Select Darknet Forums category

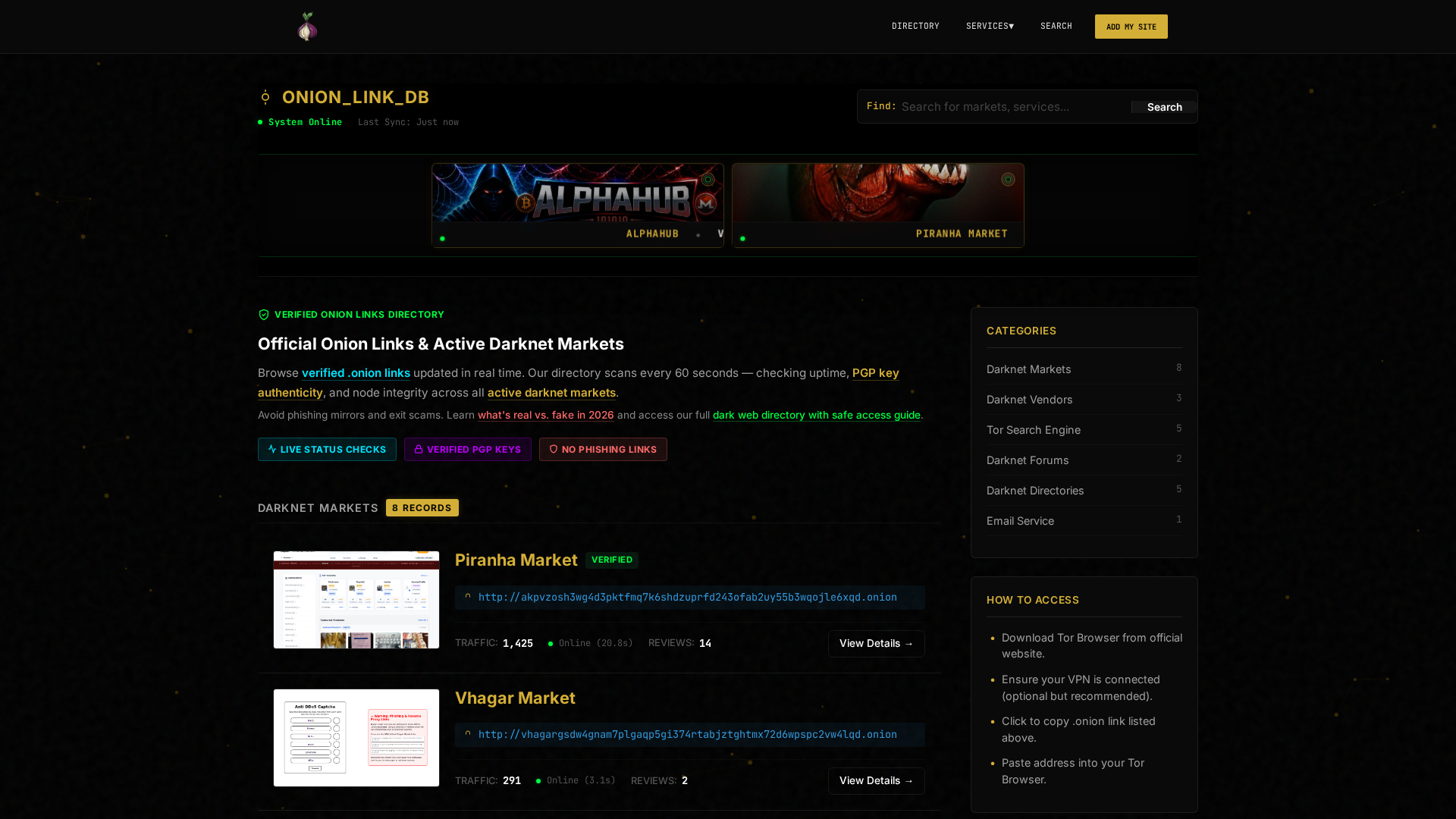(1084, 460)
